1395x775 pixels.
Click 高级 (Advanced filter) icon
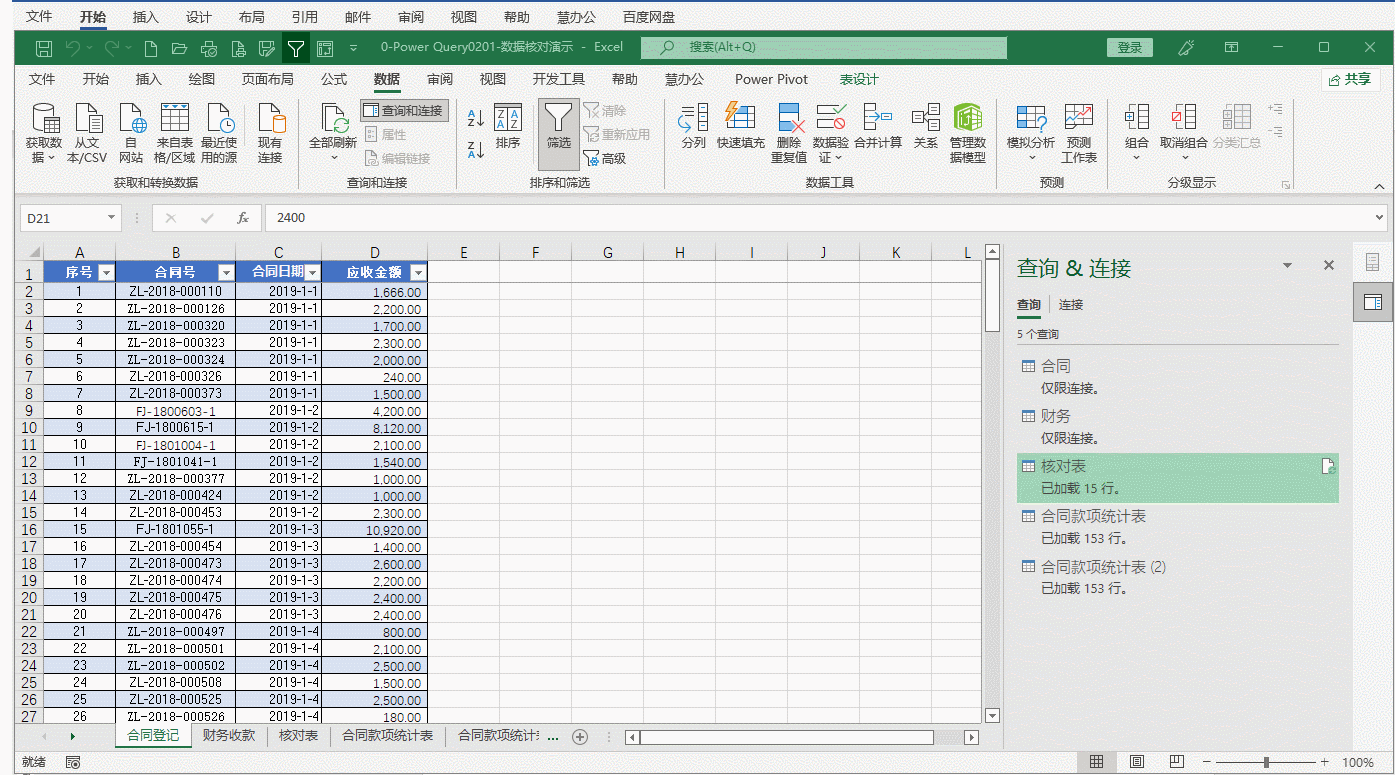(604, 158)
